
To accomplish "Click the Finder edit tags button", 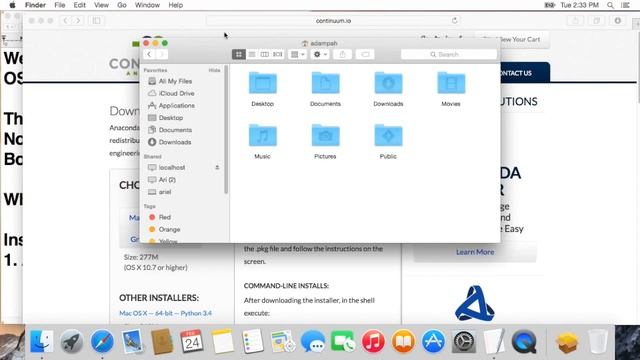I will pyautogui.click(x=365, y=54).
